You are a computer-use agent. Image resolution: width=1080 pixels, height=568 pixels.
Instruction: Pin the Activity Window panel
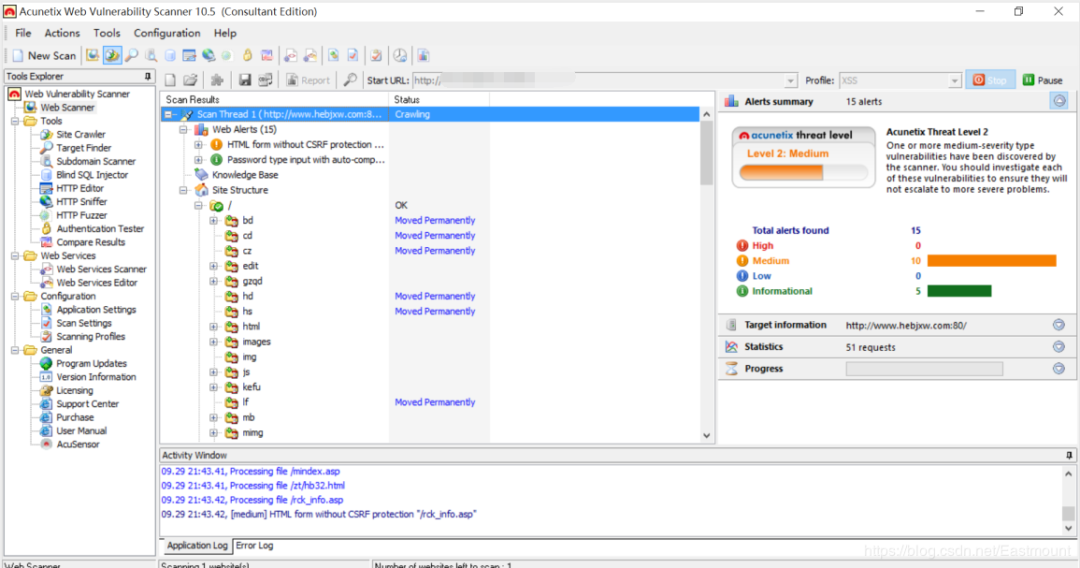pos(1069,455)
